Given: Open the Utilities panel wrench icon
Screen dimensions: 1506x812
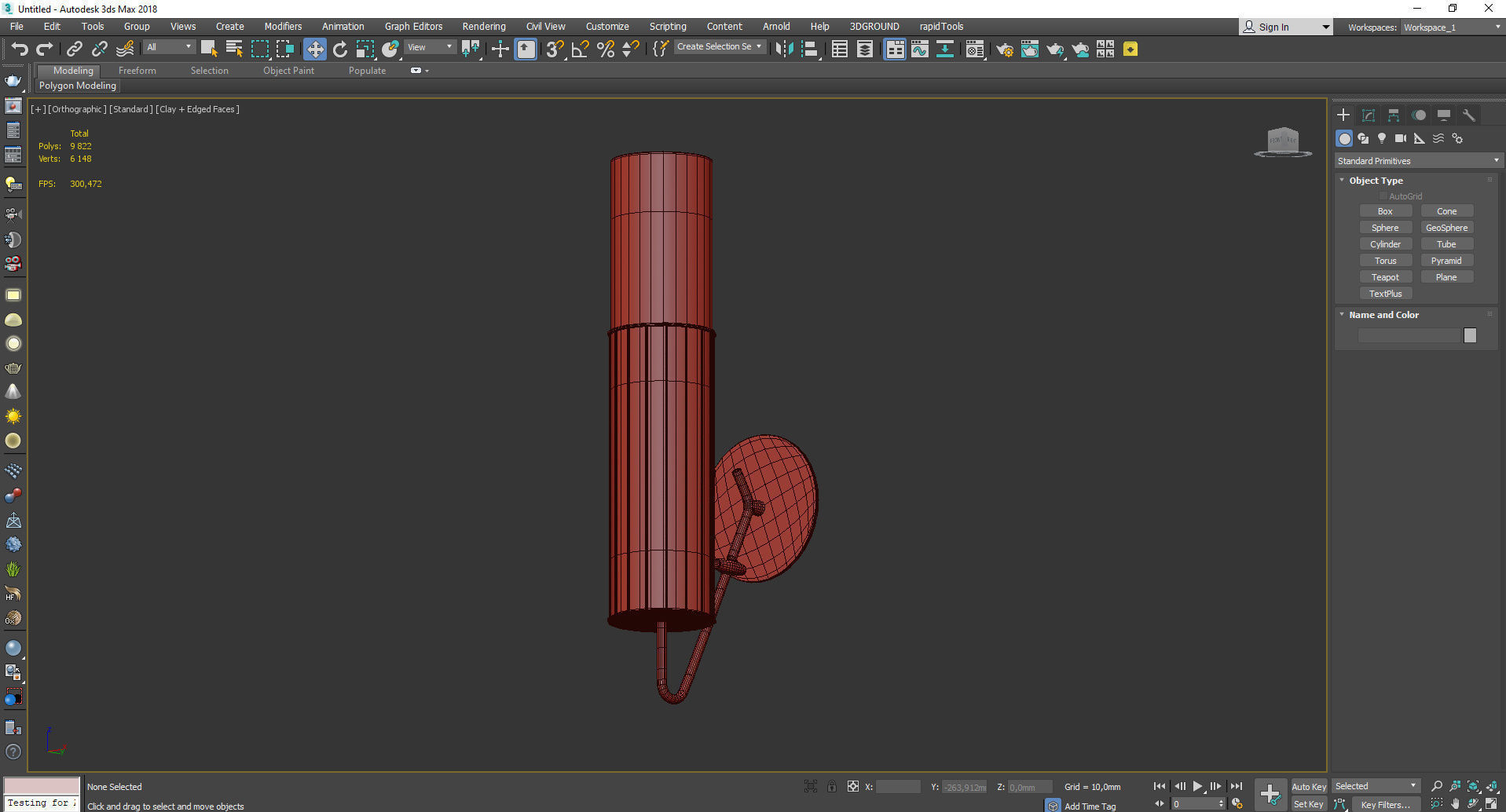Looking at the screenshot, I should pos(1469,115).
